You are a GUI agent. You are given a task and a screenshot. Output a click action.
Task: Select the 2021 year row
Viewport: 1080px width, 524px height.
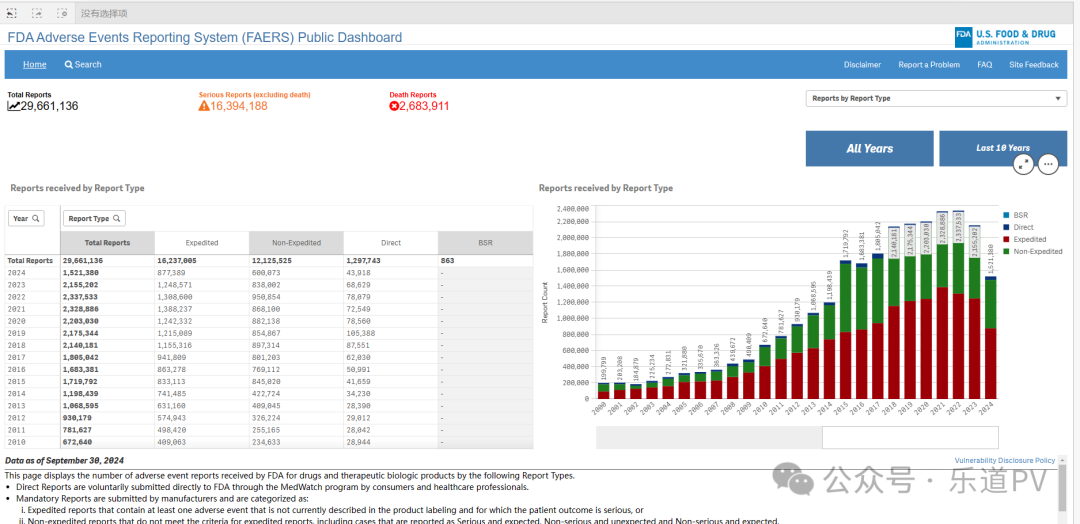coord(269,307)
